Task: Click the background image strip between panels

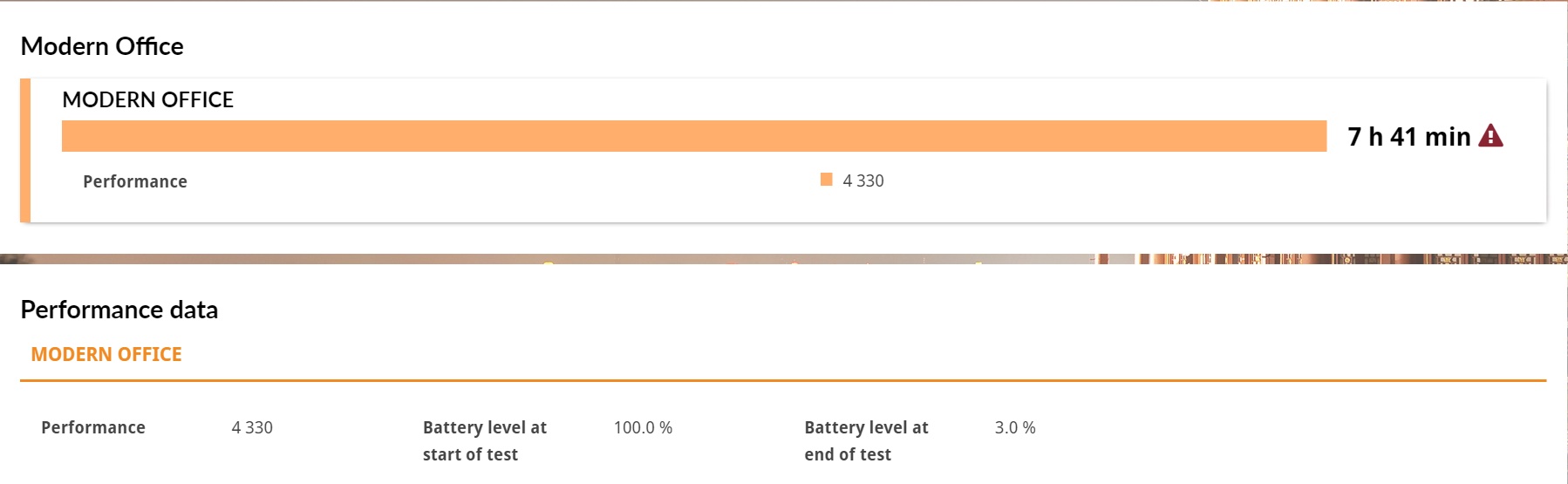Action: 784,258
